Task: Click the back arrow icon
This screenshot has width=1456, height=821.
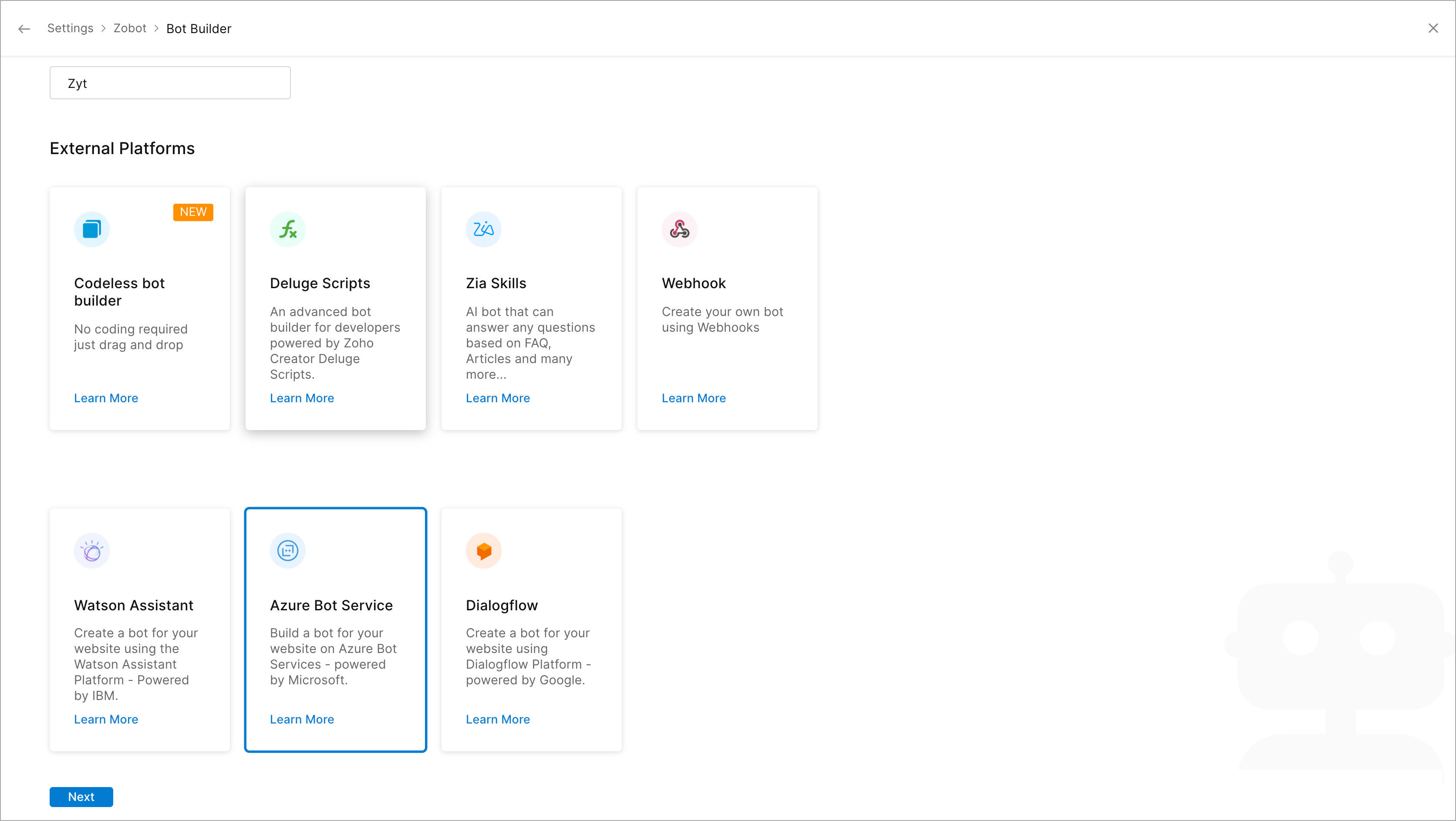Action: tap(24, 29)
